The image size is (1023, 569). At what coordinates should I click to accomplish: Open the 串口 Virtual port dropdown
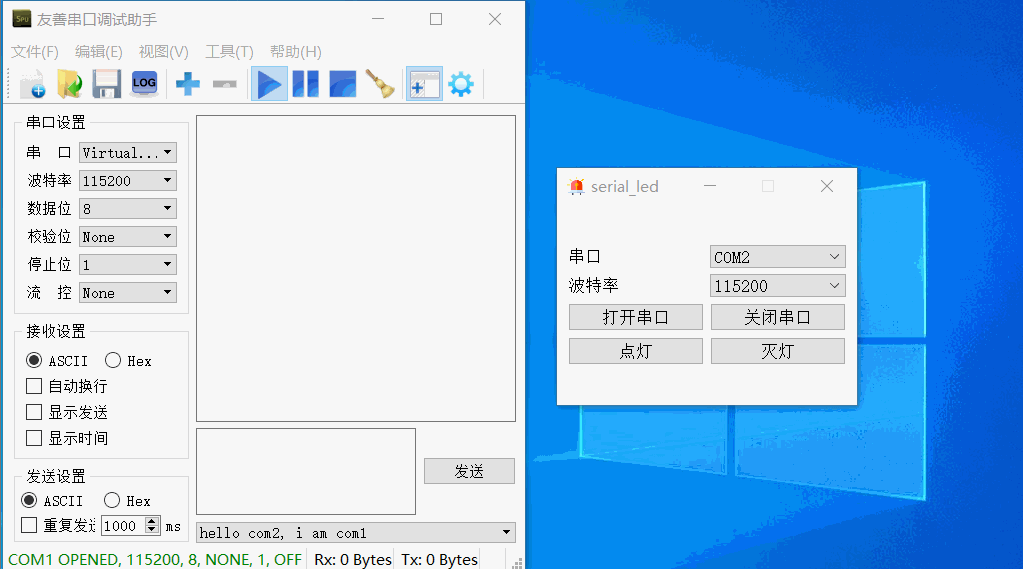click(x=128, y=153)
